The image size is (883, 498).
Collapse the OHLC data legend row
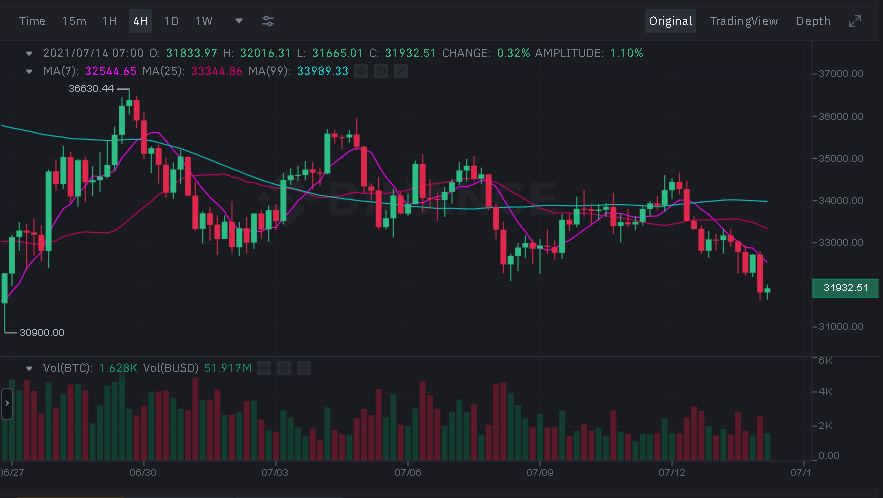[x=29, y=53]
